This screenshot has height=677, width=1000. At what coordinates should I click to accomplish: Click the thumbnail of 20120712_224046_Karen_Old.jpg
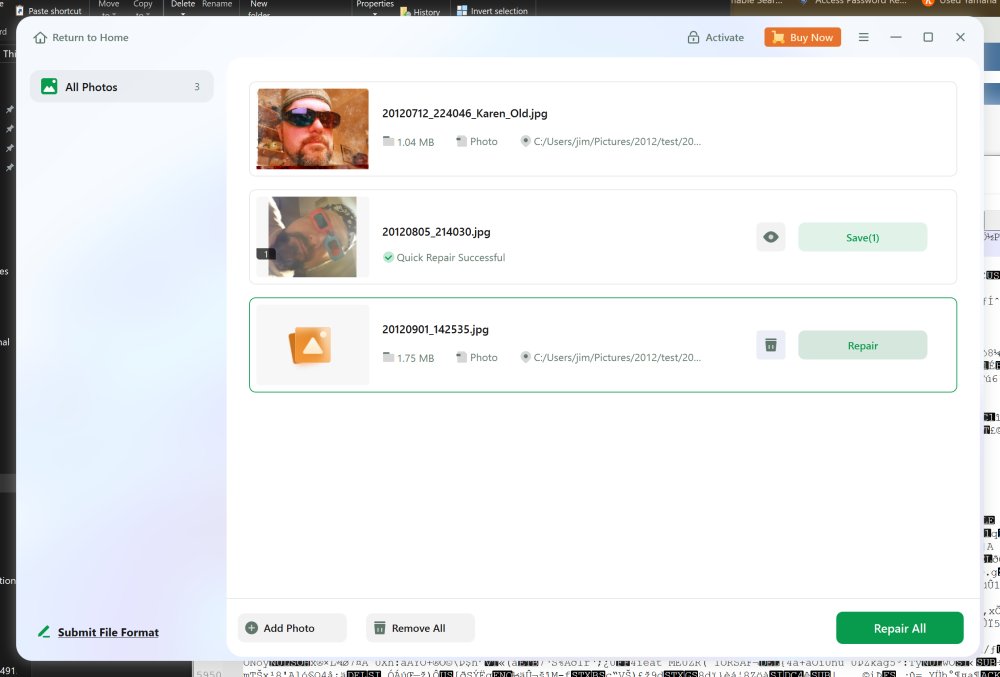point(311,129)
